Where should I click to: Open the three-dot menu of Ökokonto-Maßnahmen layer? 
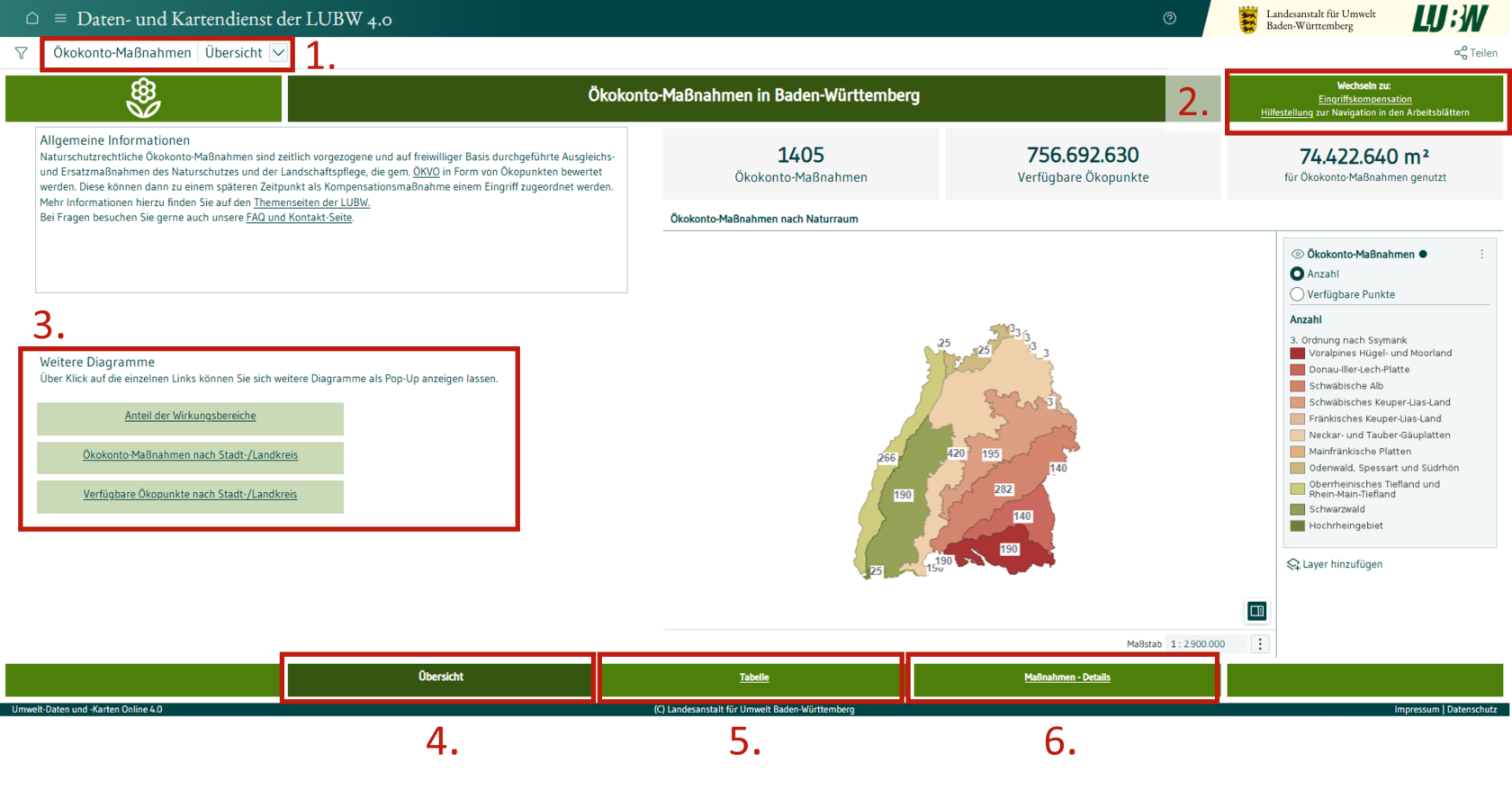click(1481, 255)
